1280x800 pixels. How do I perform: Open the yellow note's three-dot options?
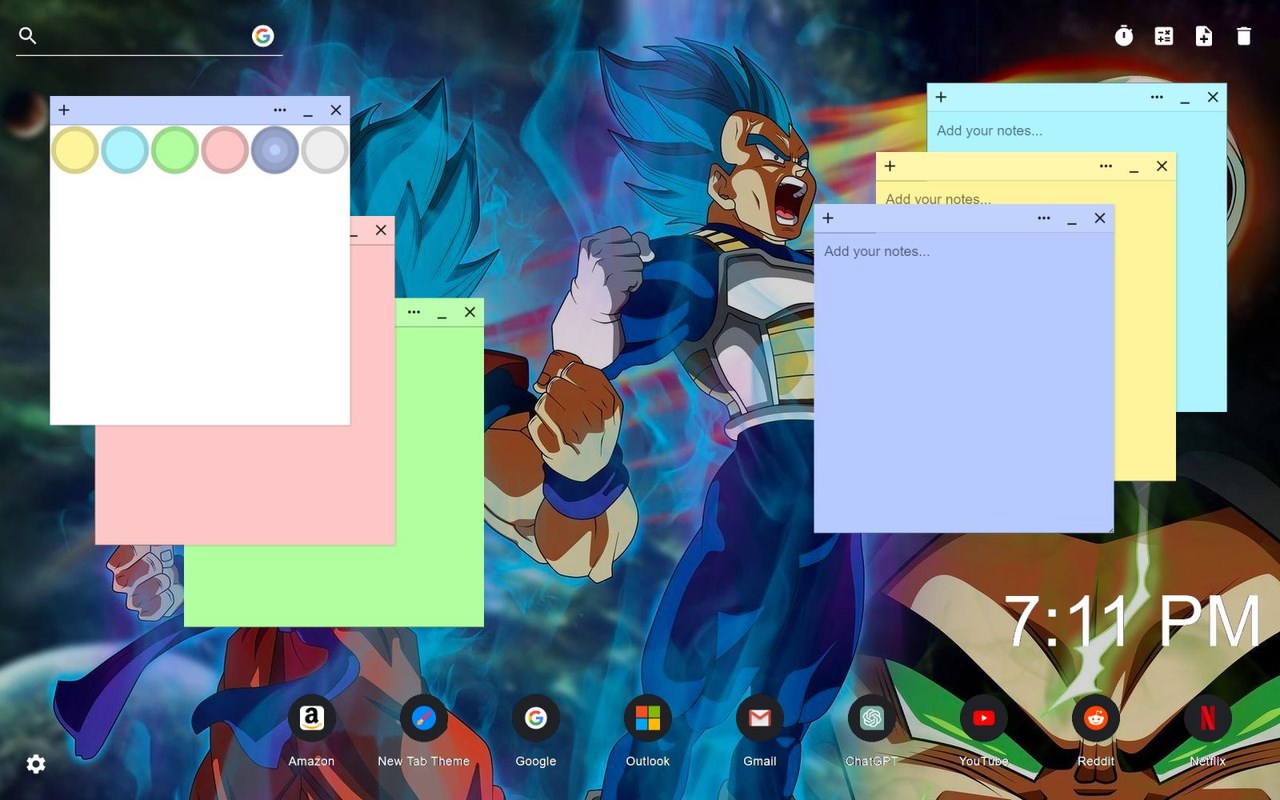[1106, 166]
